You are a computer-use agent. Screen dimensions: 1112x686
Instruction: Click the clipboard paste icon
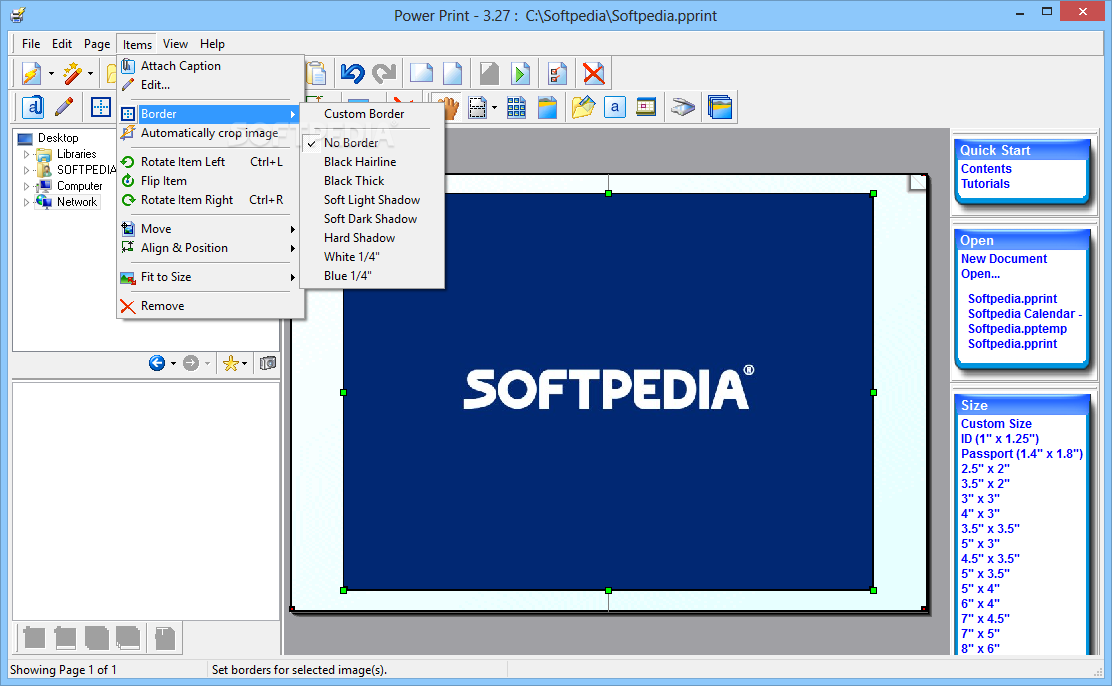click(x=316, y=73)
